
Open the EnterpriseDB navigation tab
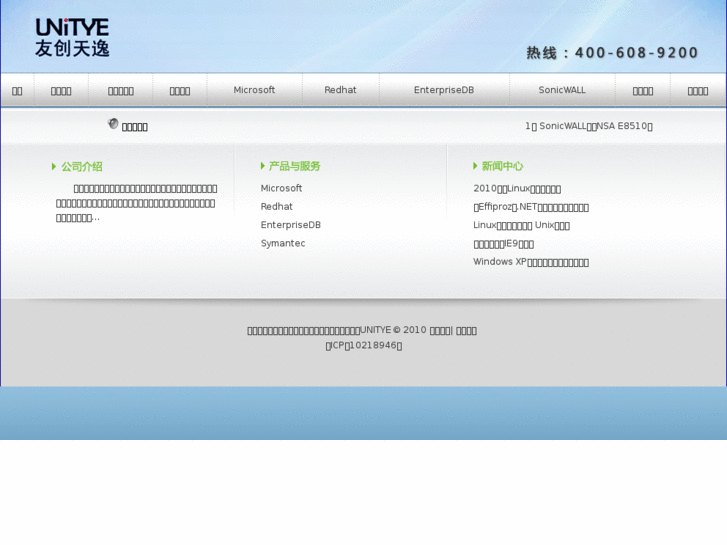(x=444, y=90)
